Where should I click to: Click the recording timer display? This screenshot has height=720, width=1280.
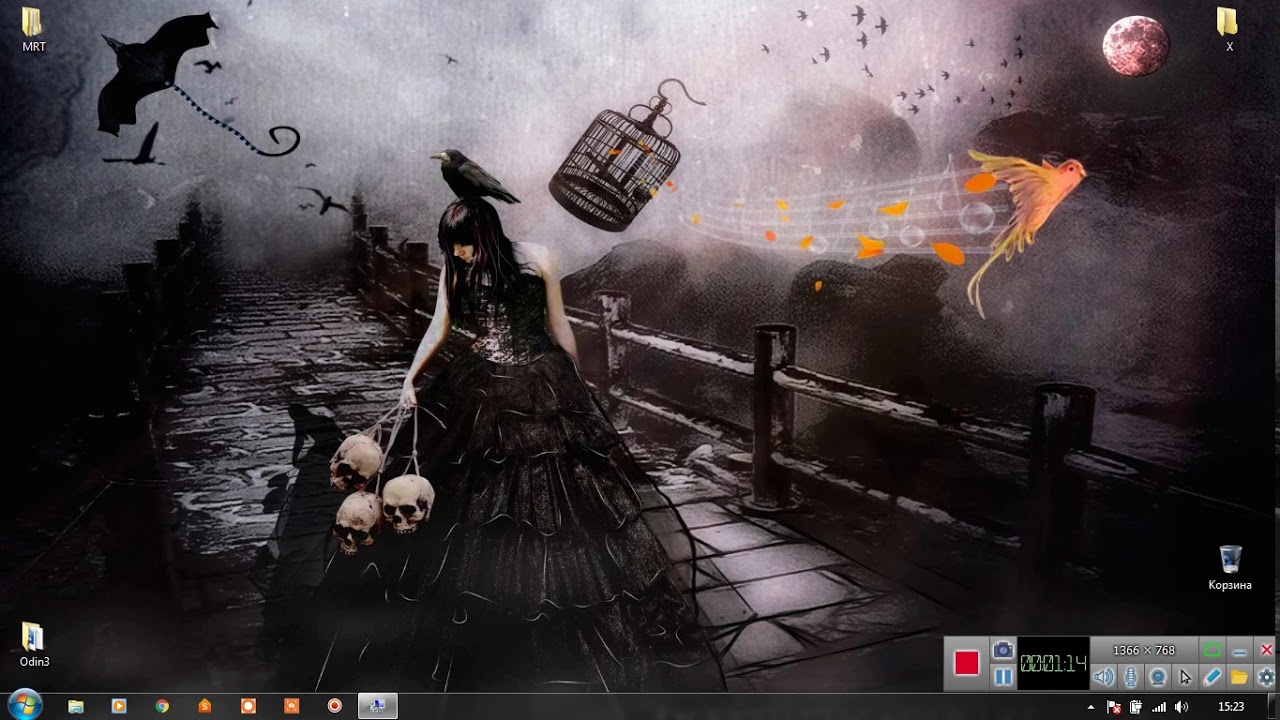pos(1053,663)
